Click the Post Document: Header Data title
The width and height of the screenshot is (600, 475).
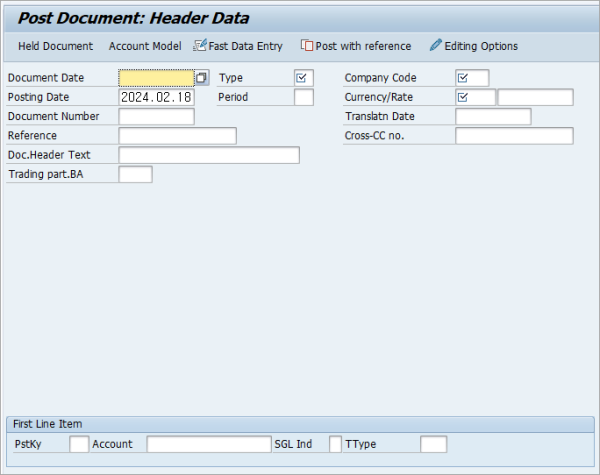[x=134, y=18]
